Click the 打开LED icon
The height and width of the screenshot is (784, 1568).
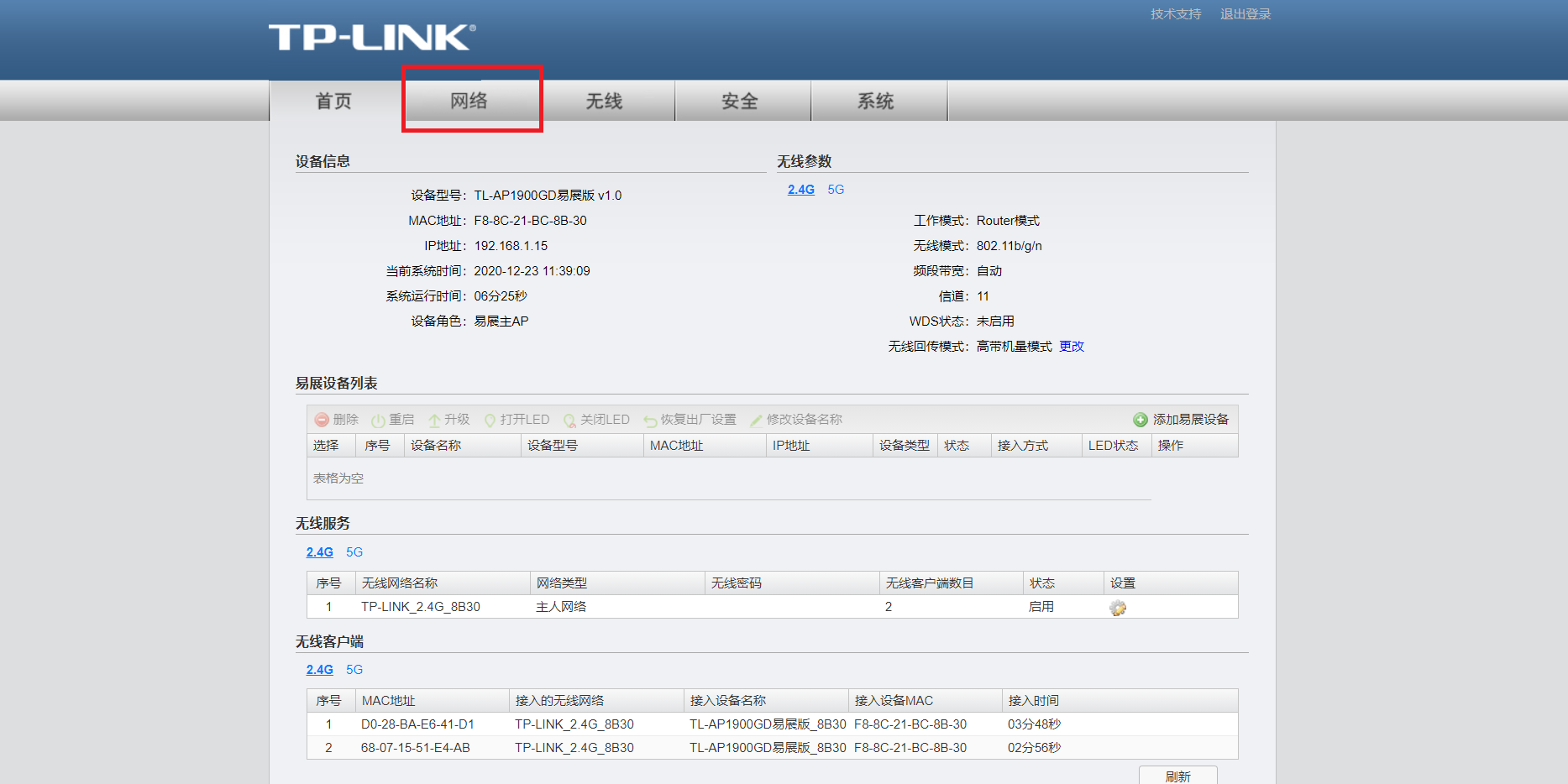point(490,419)
